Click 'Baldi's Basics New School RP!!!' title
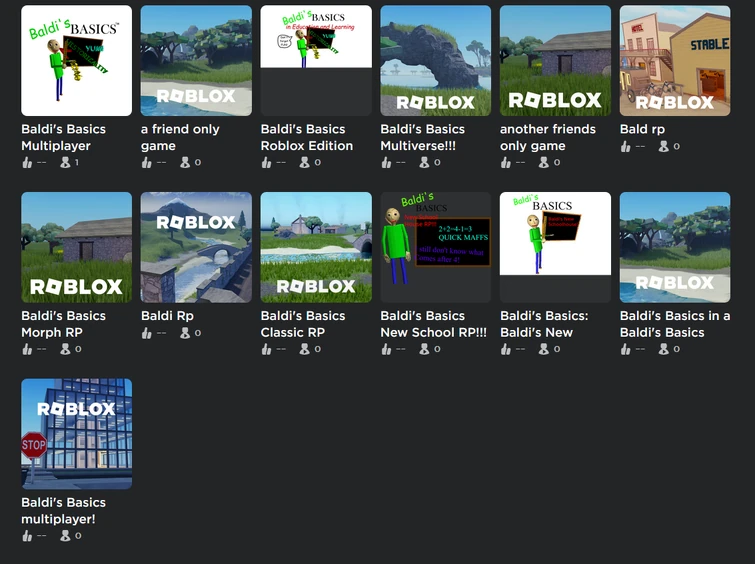Image resolution: width=755 pixels, height=564 pixels. [x=433, y=324]
